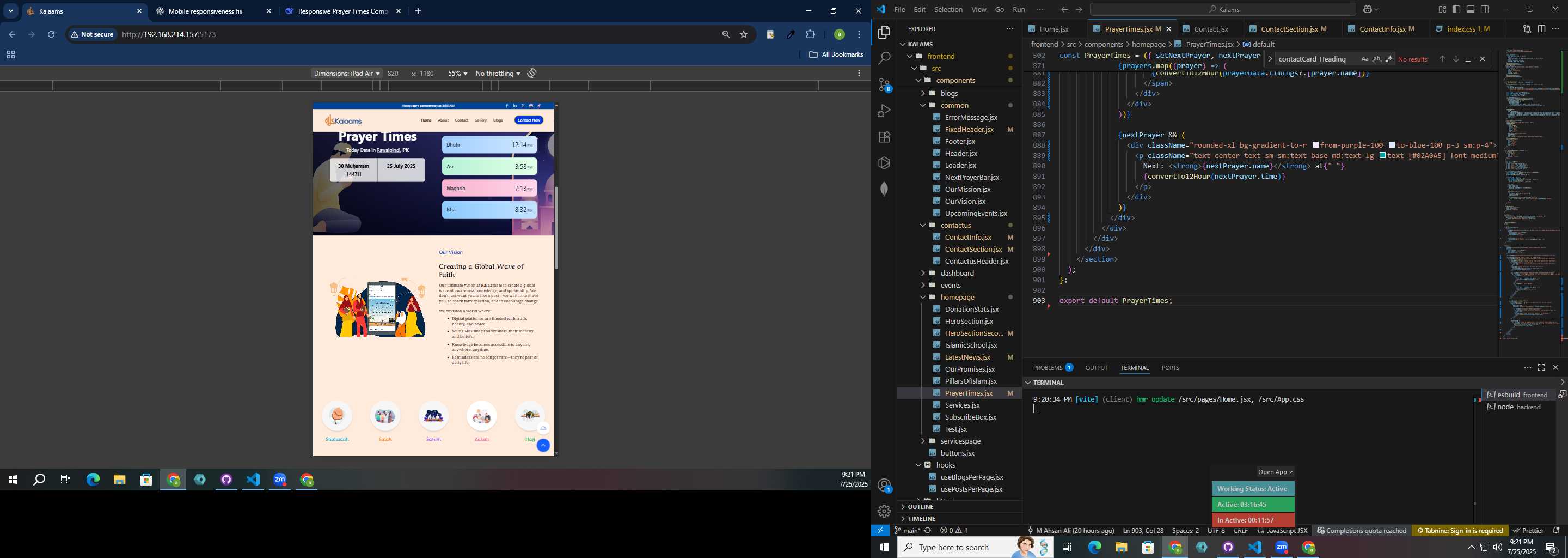Open File Explorer from the left Windows taskbar
1568x558 pixels.
coord(119,480)
